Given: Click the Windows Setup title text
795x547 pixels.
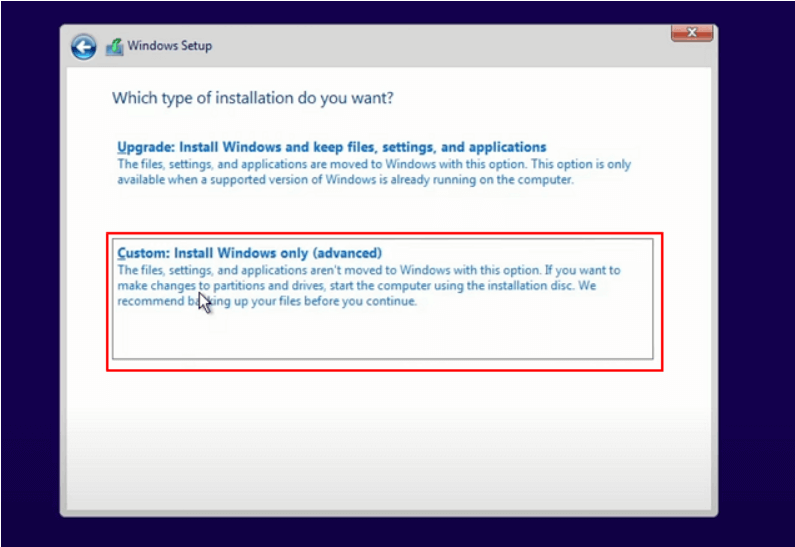Looking at the screenshot, I should tap(169, 46).
